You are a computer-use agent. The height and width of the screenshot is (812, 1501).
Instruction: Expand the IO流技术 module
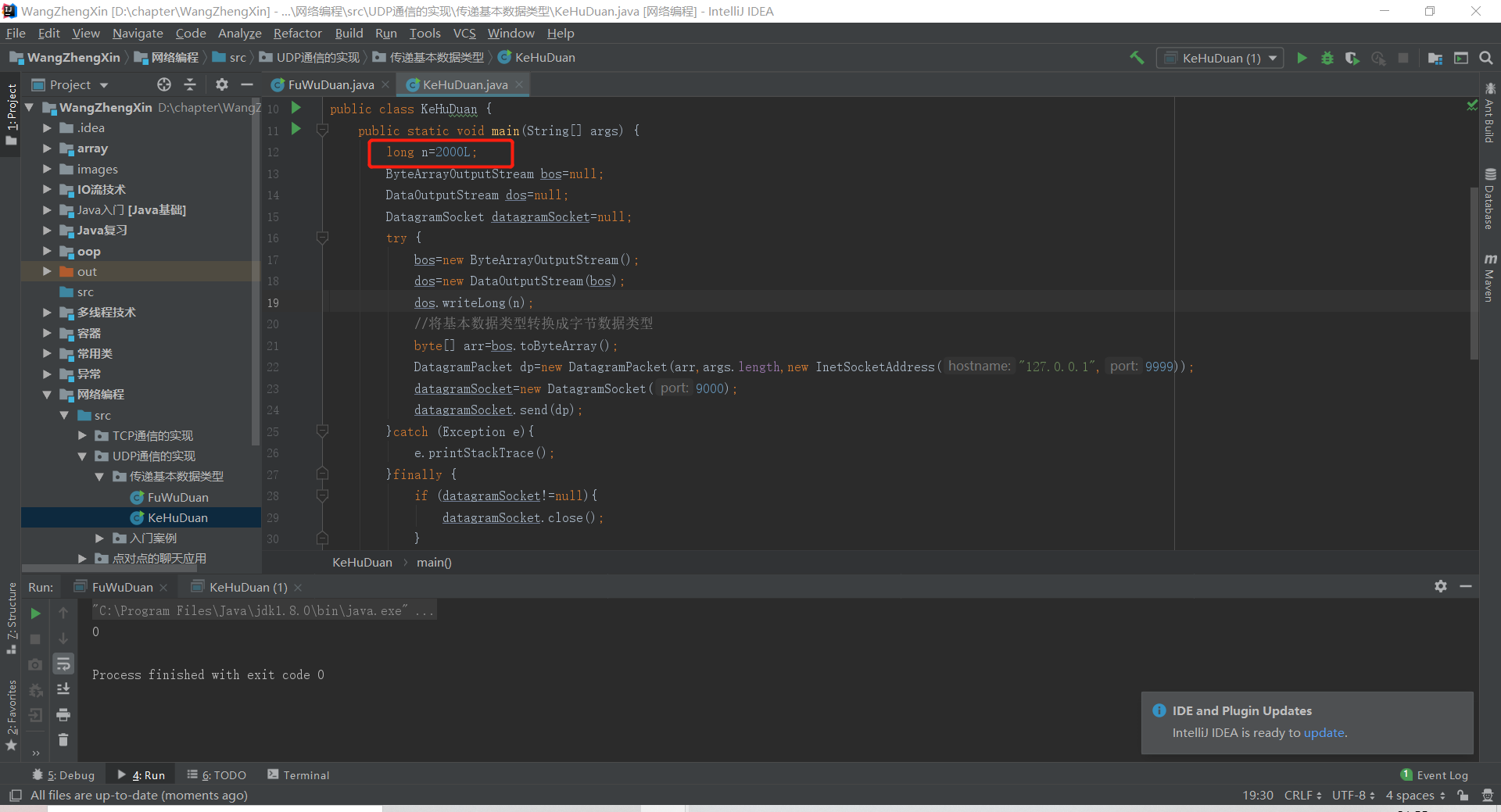[47, 189]
